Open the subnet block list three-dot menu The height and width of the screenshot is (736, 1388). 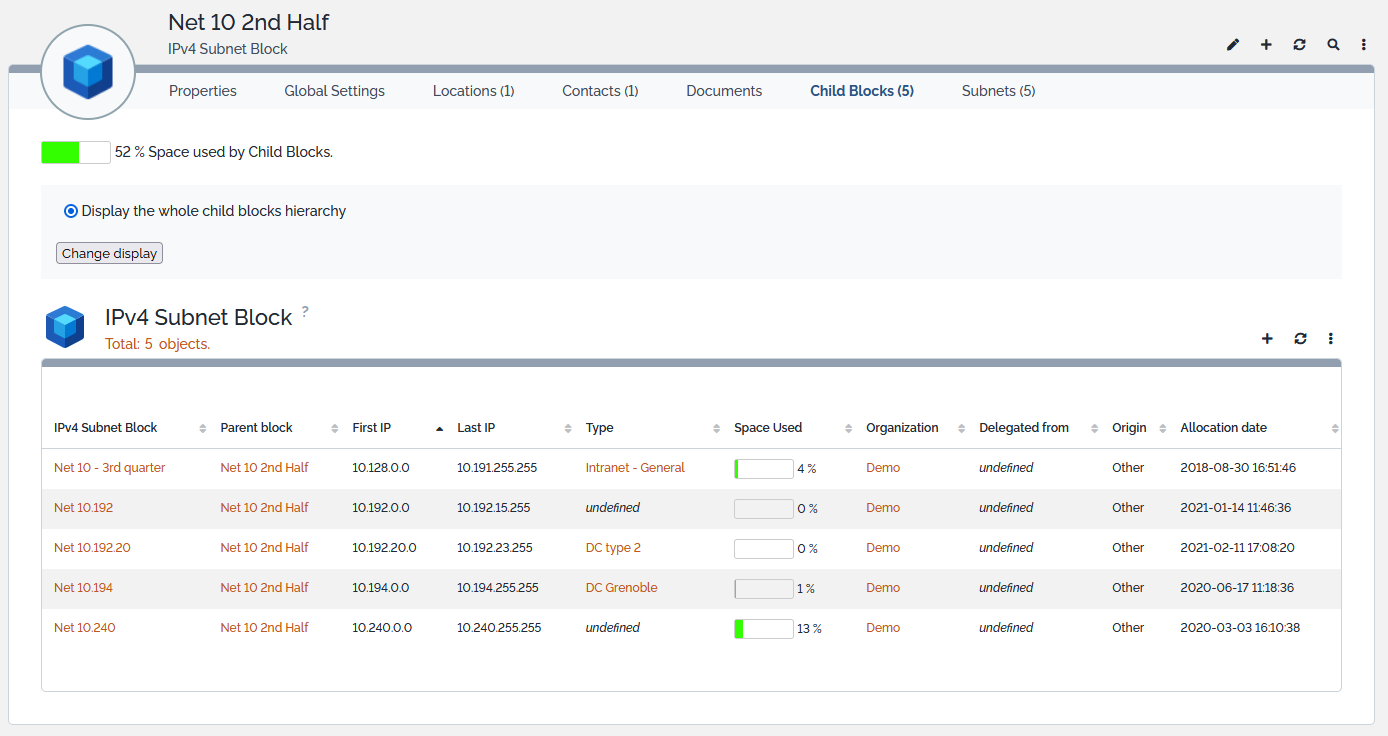click(x=1331, y=339)
